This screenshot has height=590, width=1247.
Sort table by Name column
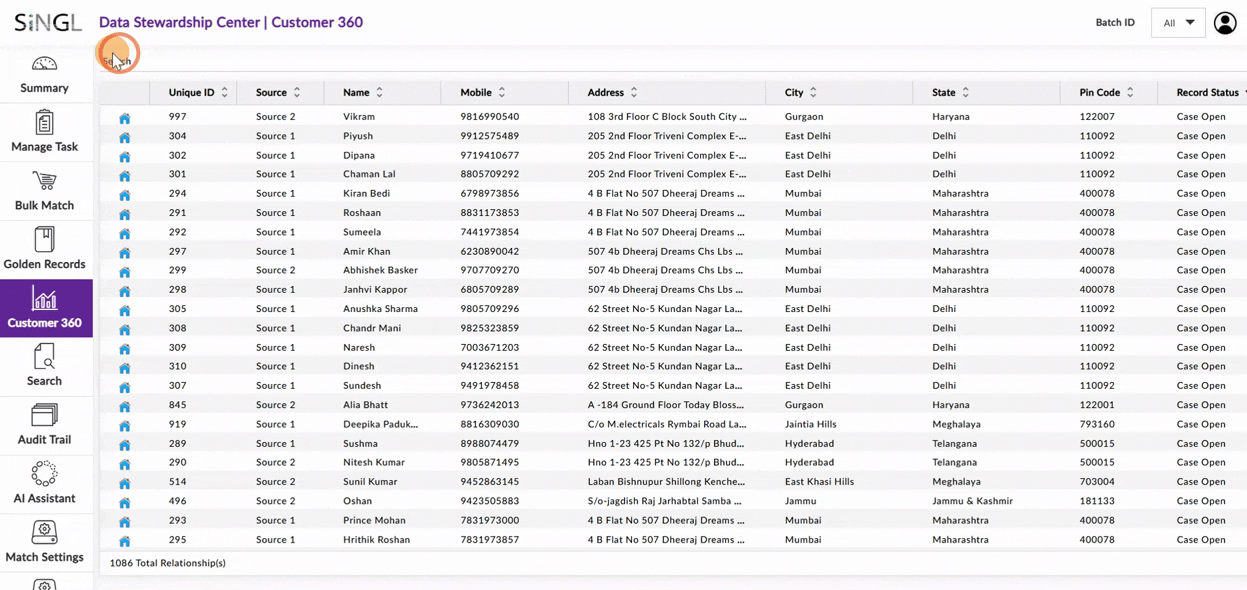point(379,92)
